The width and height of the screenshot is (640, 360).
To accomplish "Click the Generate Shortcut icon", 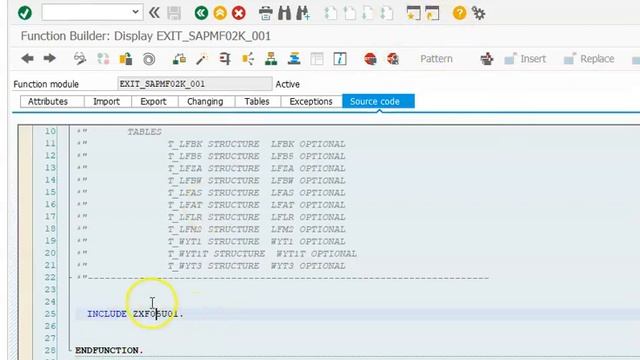I will point(432,13).
